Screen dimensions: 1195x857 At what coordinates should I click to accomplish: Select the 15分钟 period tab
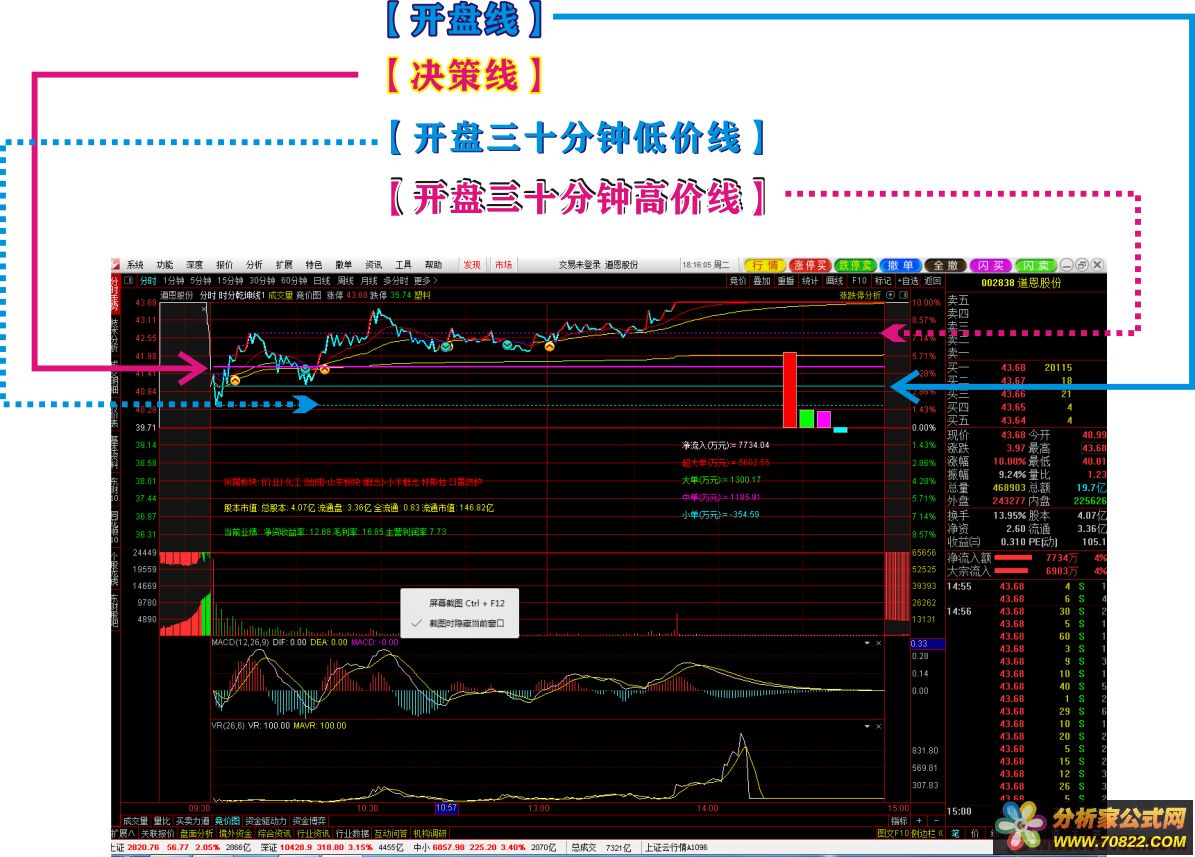(x=230, y=281)
